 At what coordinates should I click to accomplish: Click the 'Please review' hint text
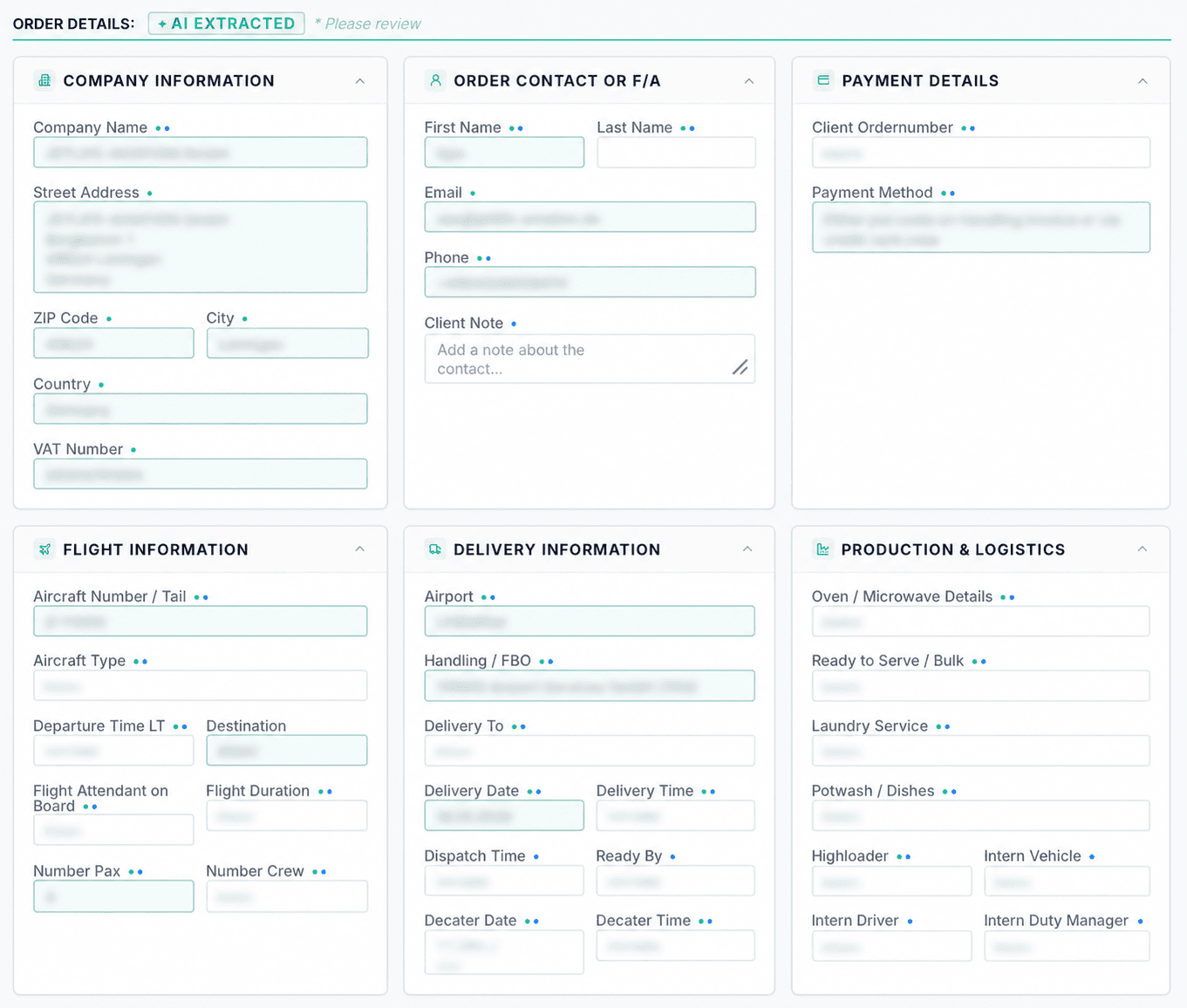click(x=368, y=24)
